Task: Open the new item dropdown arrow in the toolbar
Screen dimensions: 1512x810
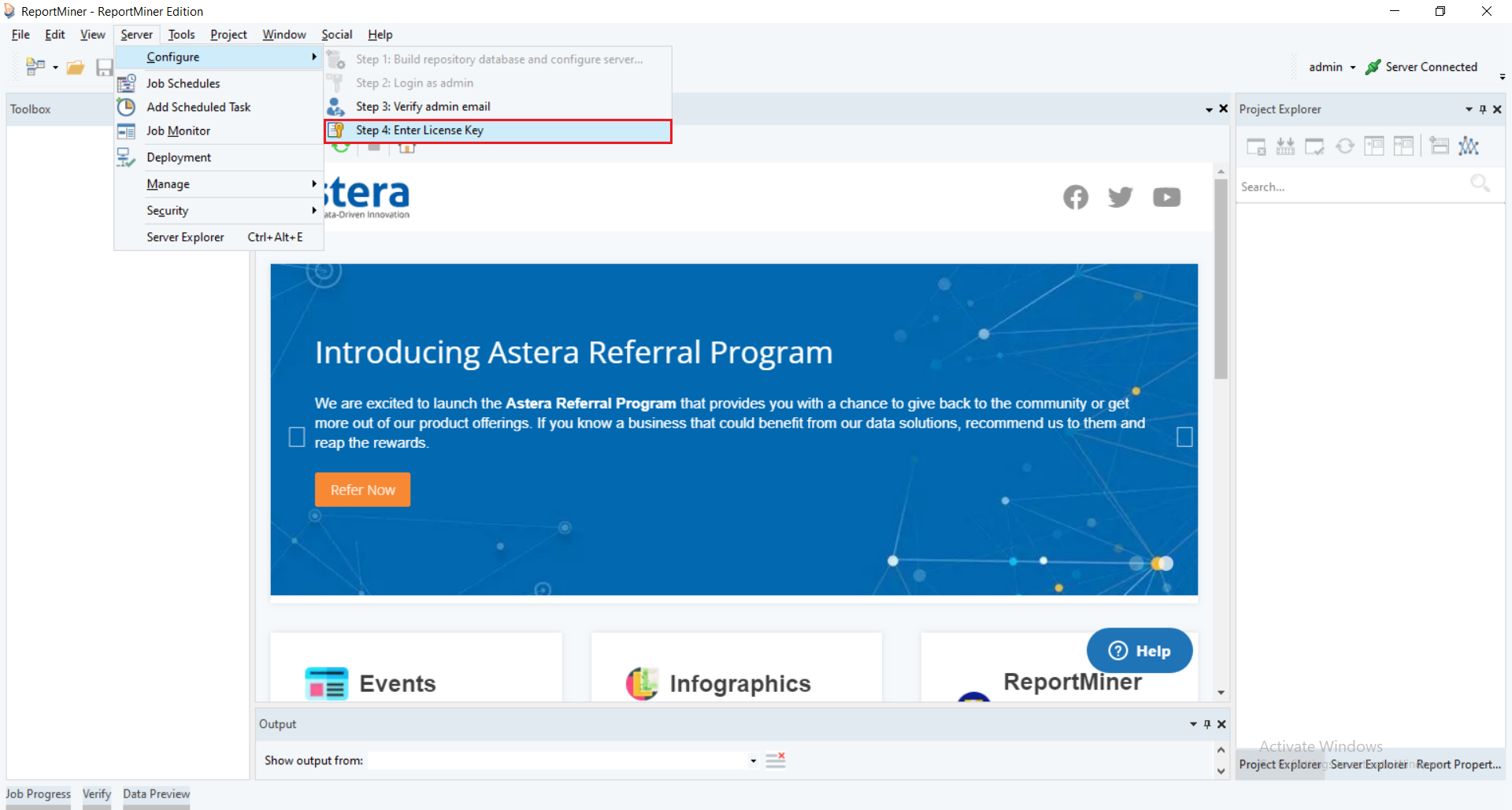Action: (55, 68)
